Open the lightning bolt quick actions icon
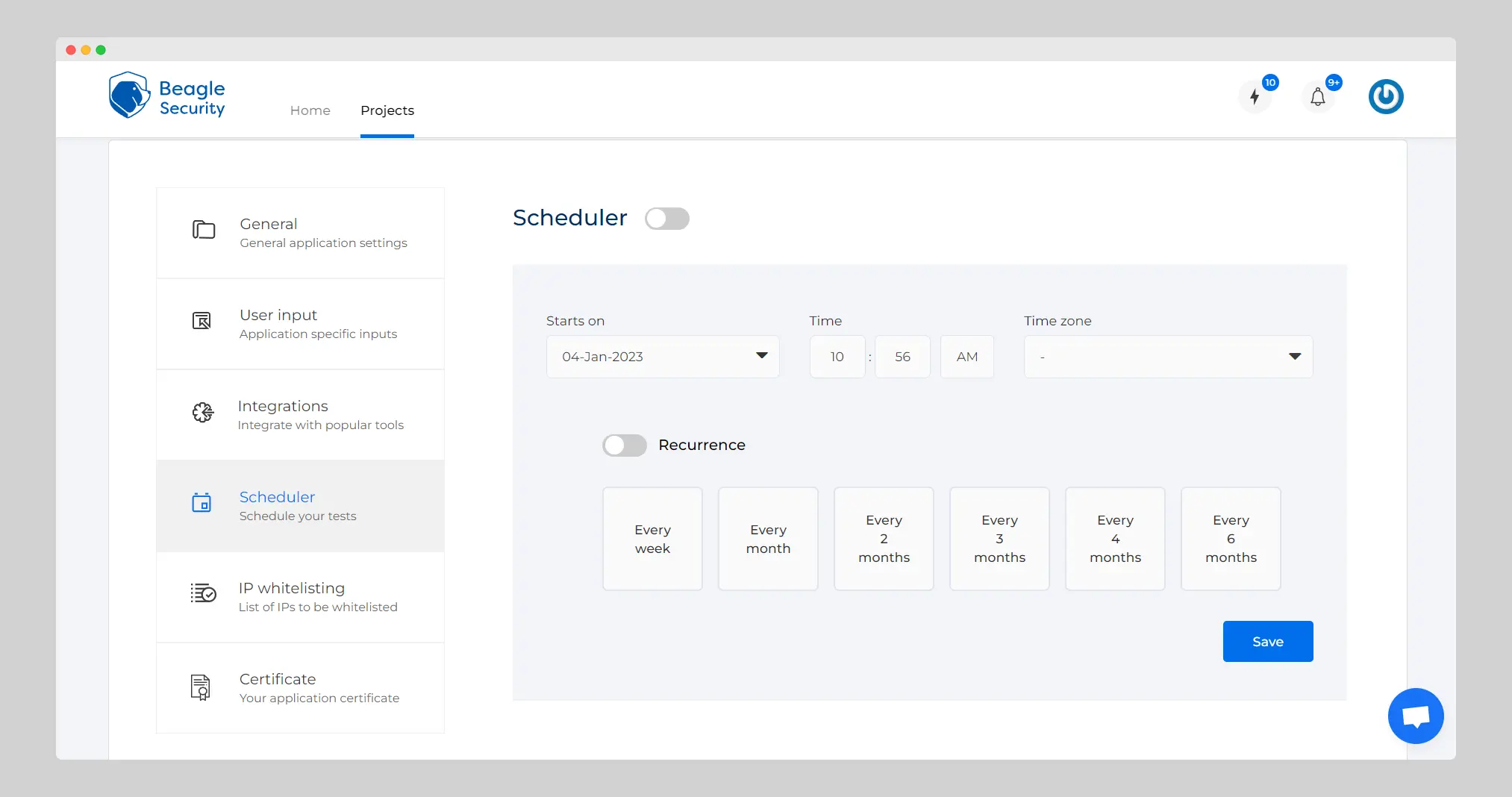The image size is (1512, 797). 1255,97
